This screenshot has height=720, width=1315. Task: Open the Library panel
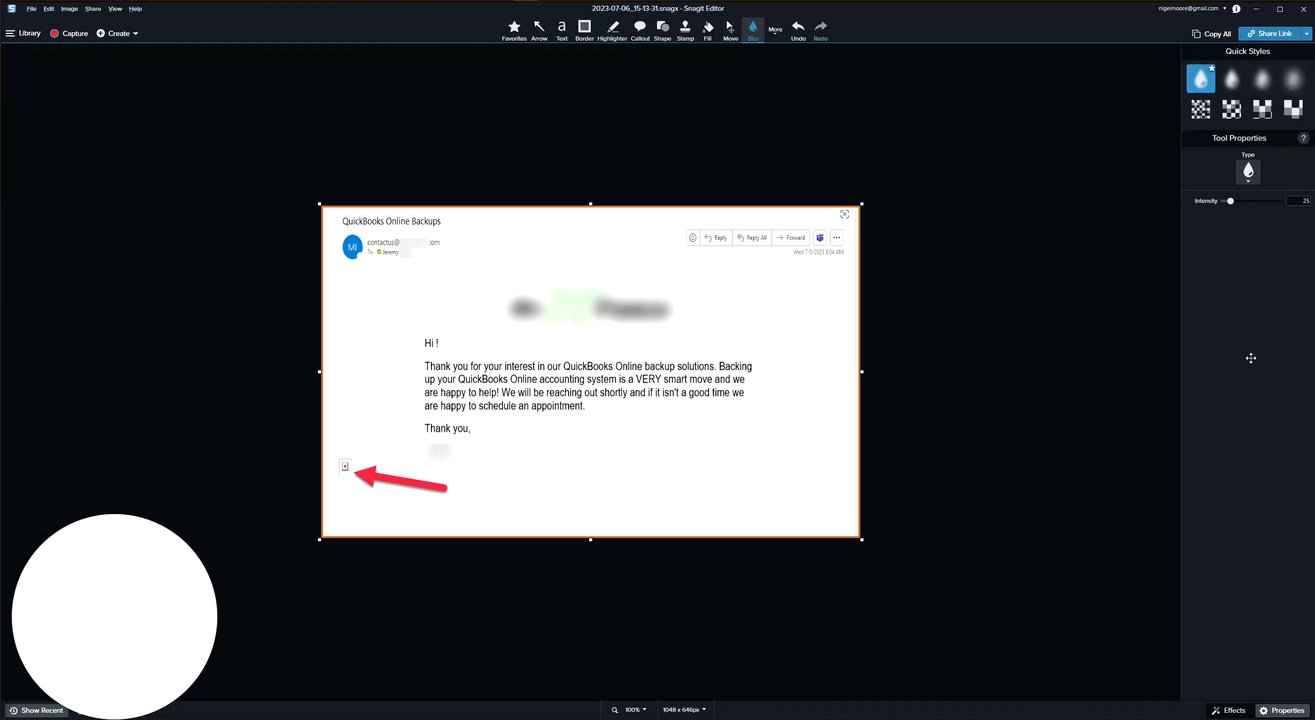click(x=23, y=33)
